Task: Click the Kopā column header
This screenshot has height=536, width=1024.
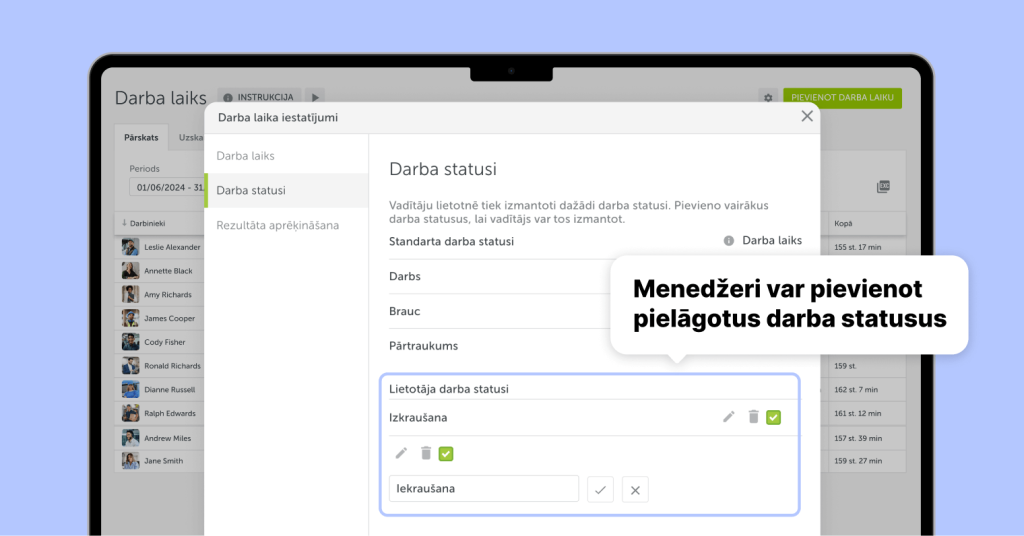Action: point(843,223)
